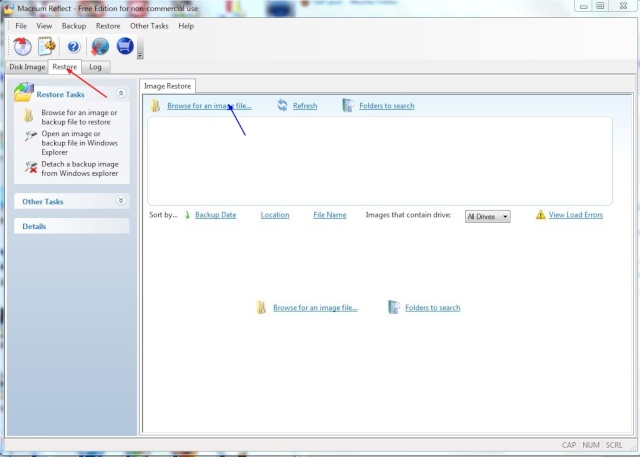
Task: Click top Browse for an image file link
Action: click(209, 106)
